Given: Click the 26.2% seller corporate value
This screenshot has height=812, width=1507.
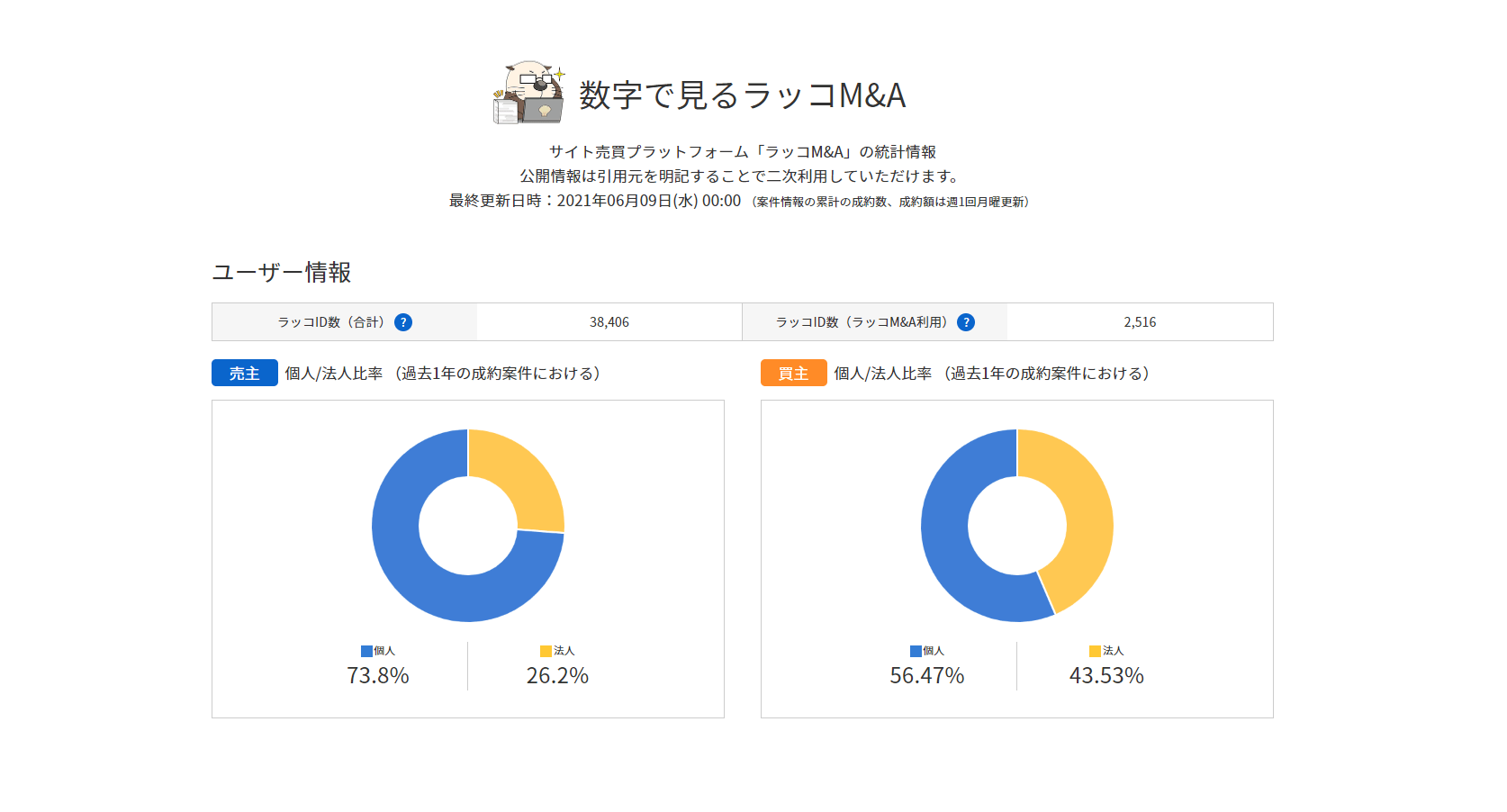Looking at the screenshot, I should pos(557,675).
